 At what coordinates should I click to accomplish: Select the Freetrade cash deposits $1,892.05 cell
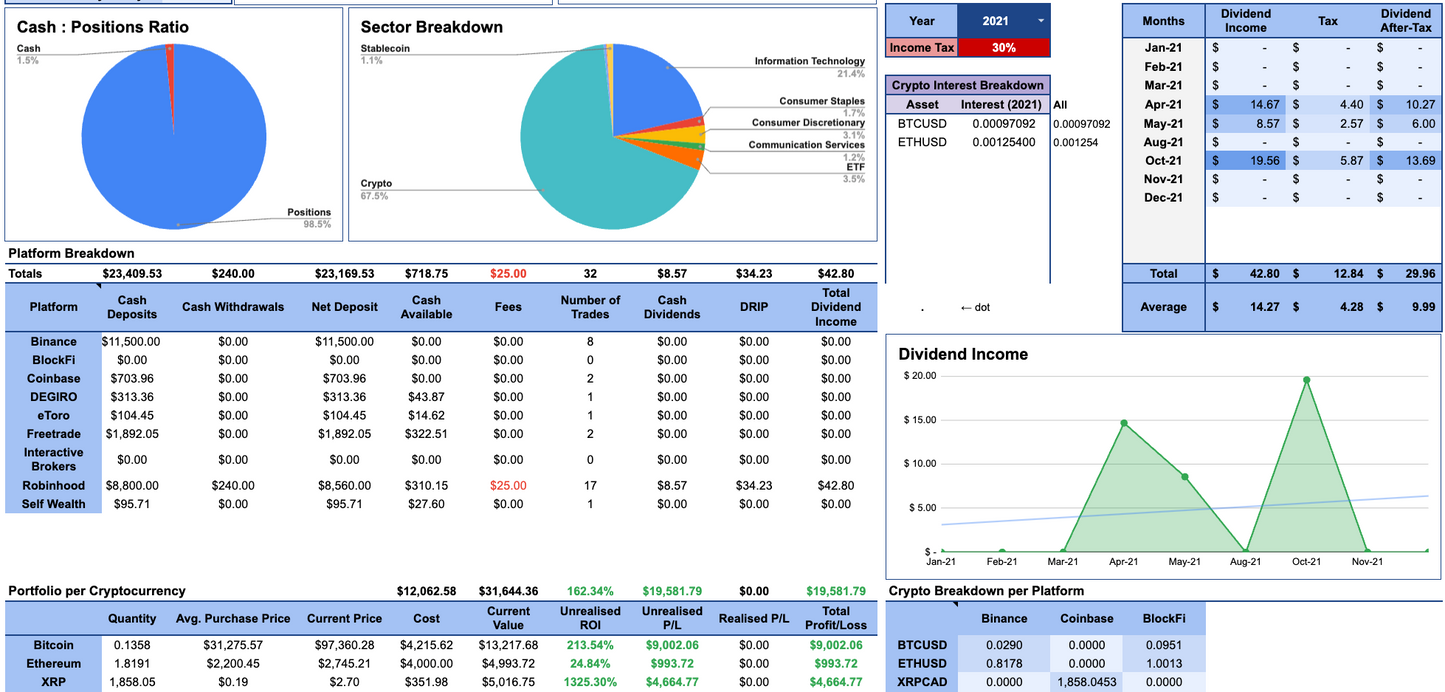pyautogui.click(x=131, y=434)
